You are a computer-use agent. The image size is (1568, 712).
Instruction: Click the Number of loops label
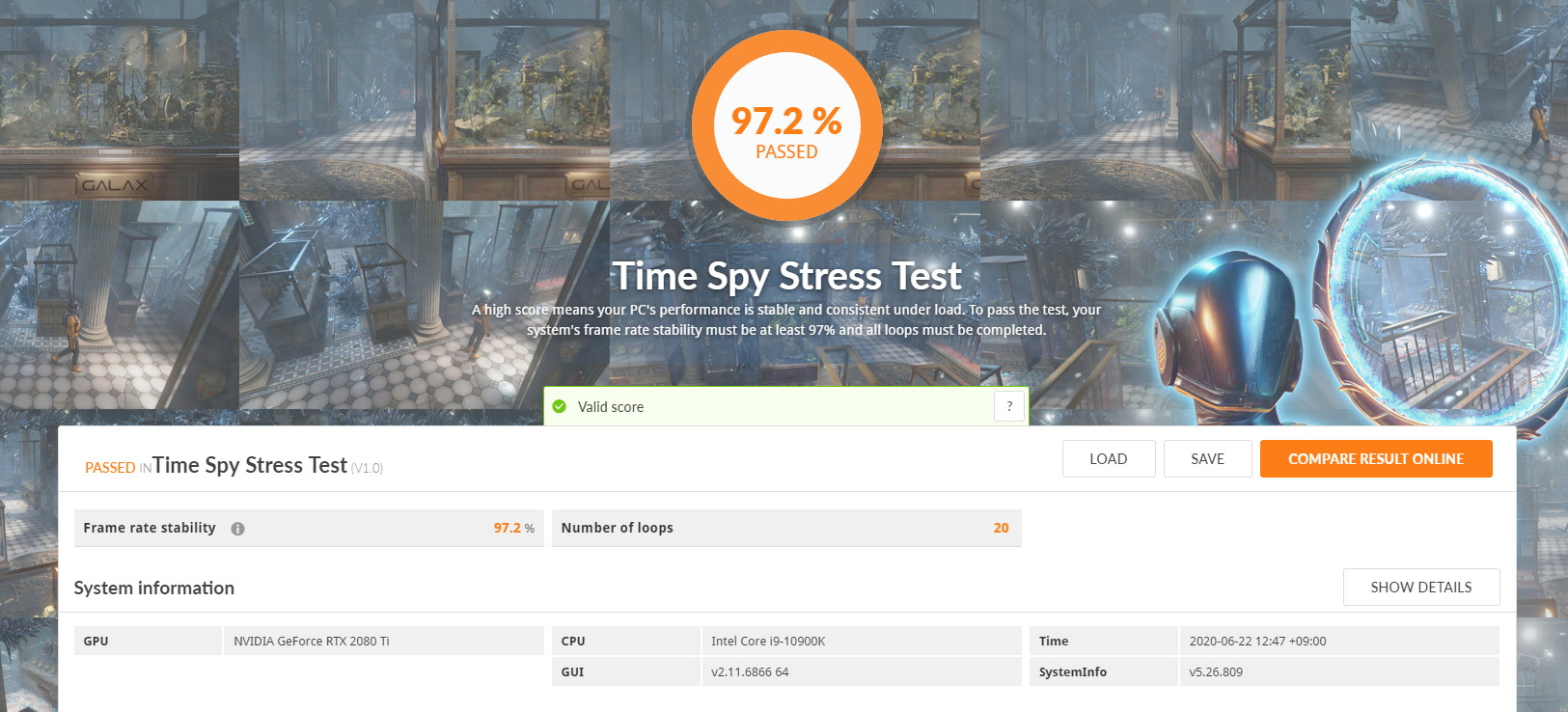[618, 528]
